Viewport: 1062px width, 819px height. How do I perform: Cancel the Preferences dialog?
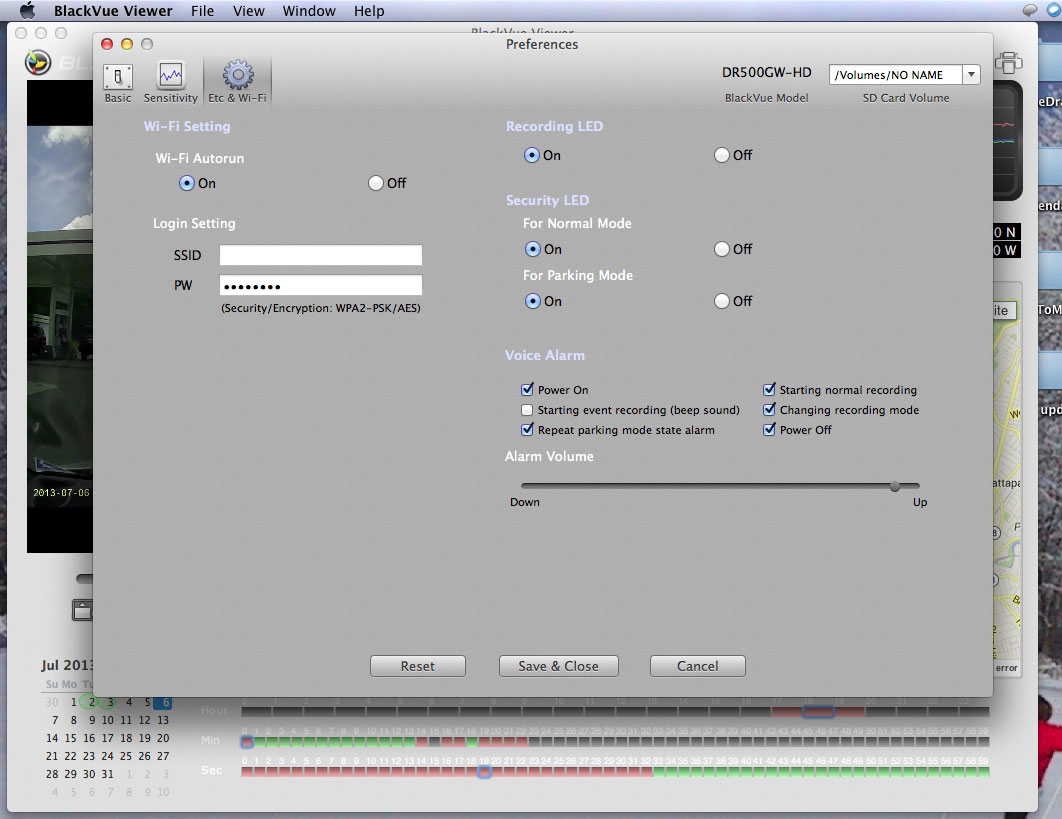(698, 666)
